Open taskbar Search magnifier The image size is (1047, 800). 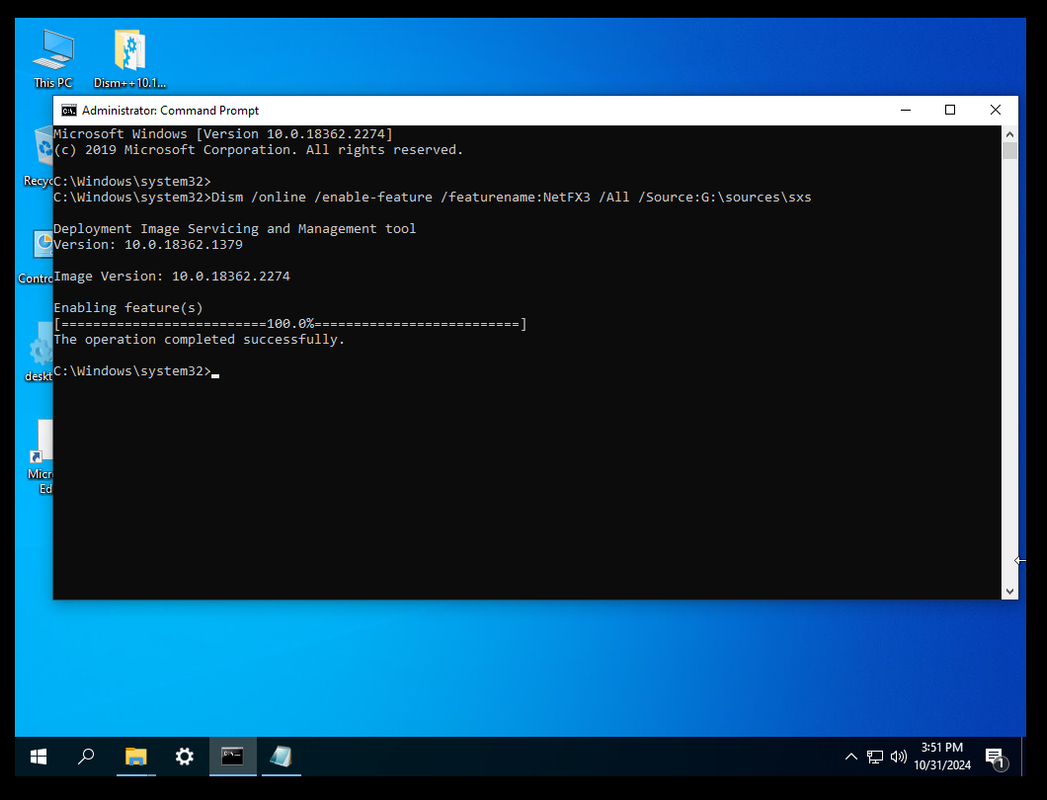pyautogui.click(x=85, y=757)
